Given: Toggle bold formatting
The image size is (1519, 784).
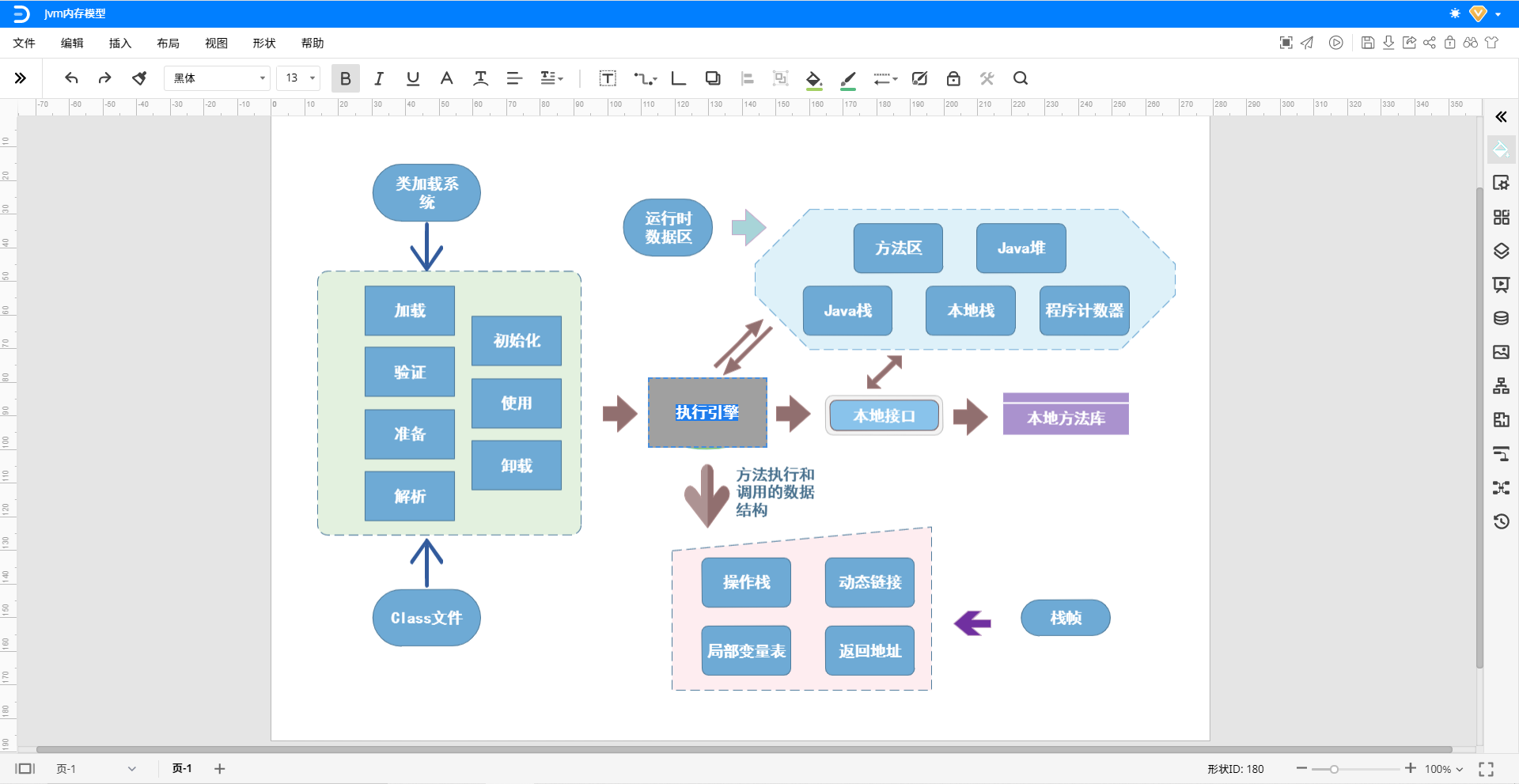Looking at the screenshot, I should click(346, 78).
